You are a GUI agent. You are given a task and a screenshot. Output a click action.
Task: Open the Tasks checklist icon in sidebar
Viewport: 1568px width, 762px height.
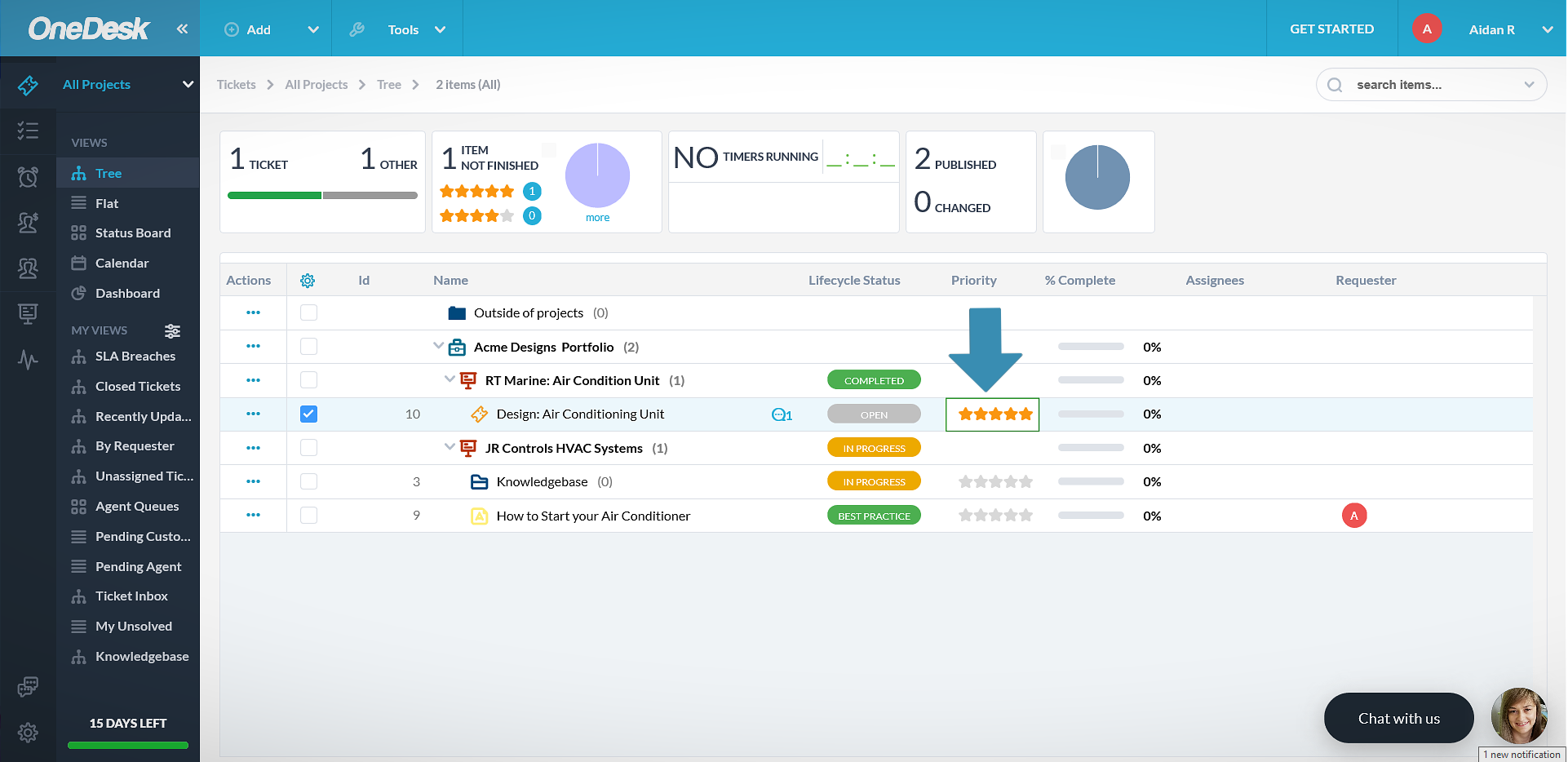[28, 131]
